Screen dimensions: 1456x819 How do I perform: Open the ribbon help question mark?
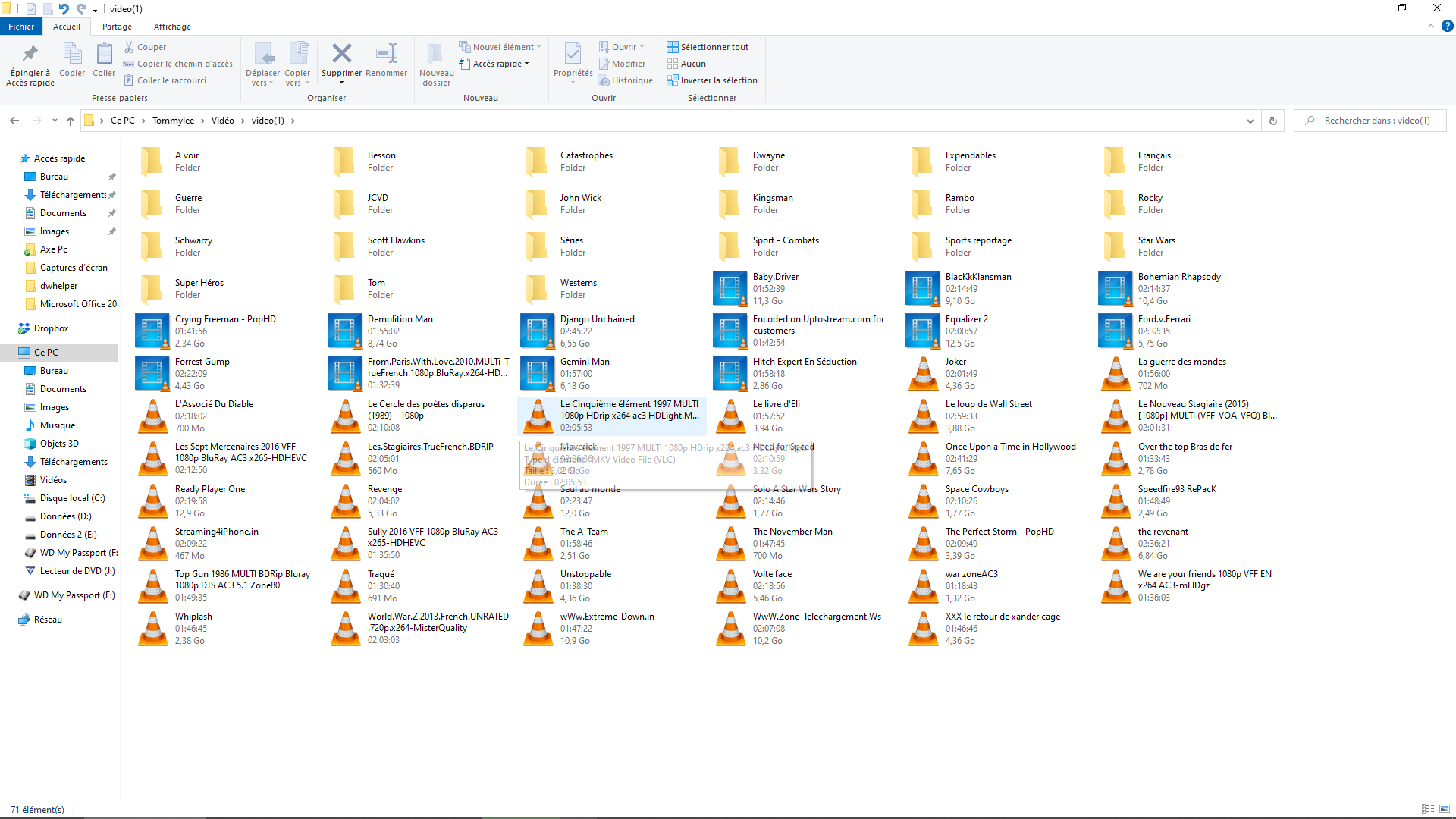[1447, 26]
